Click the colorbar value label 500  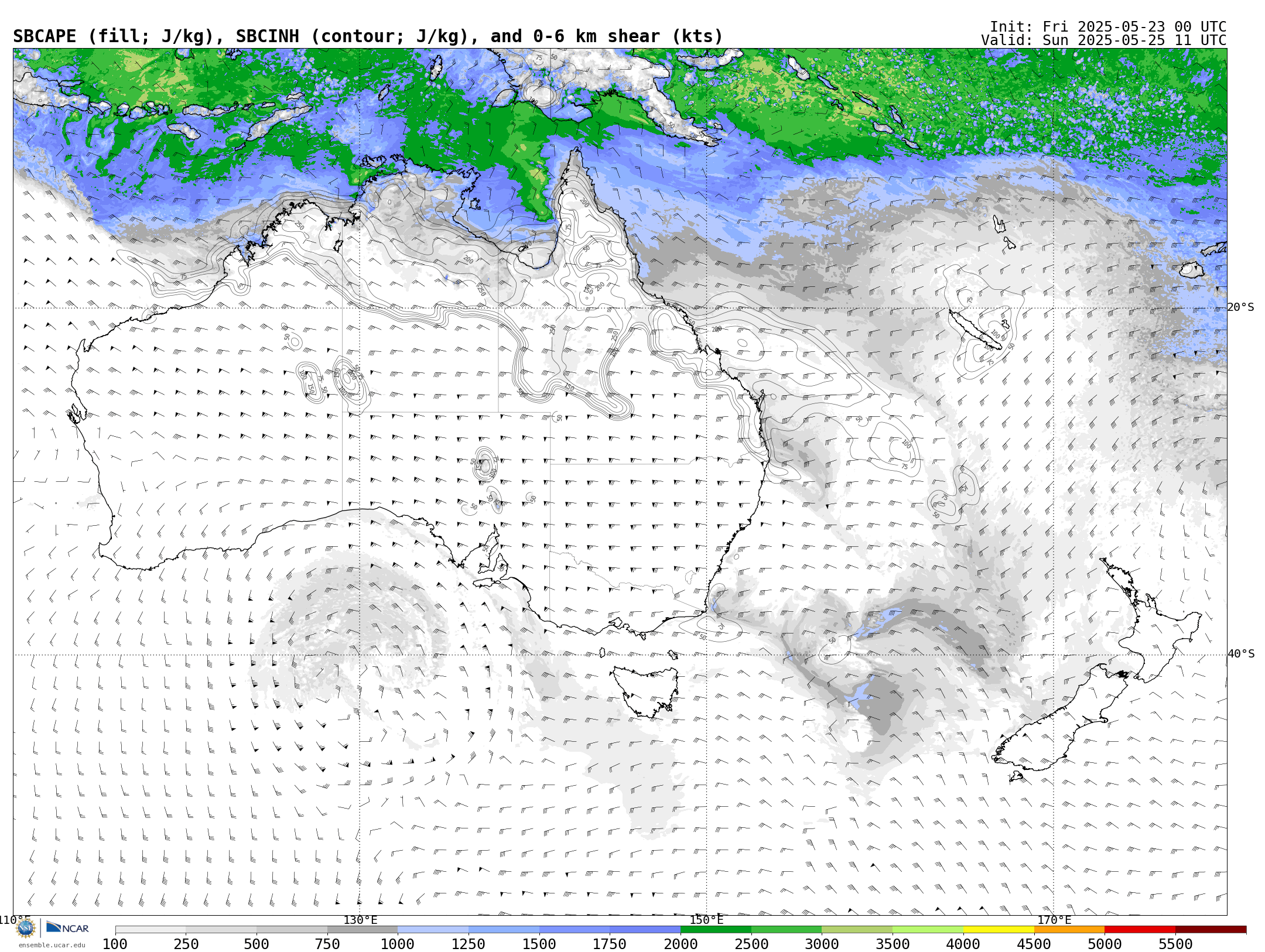tap(257, 944)
